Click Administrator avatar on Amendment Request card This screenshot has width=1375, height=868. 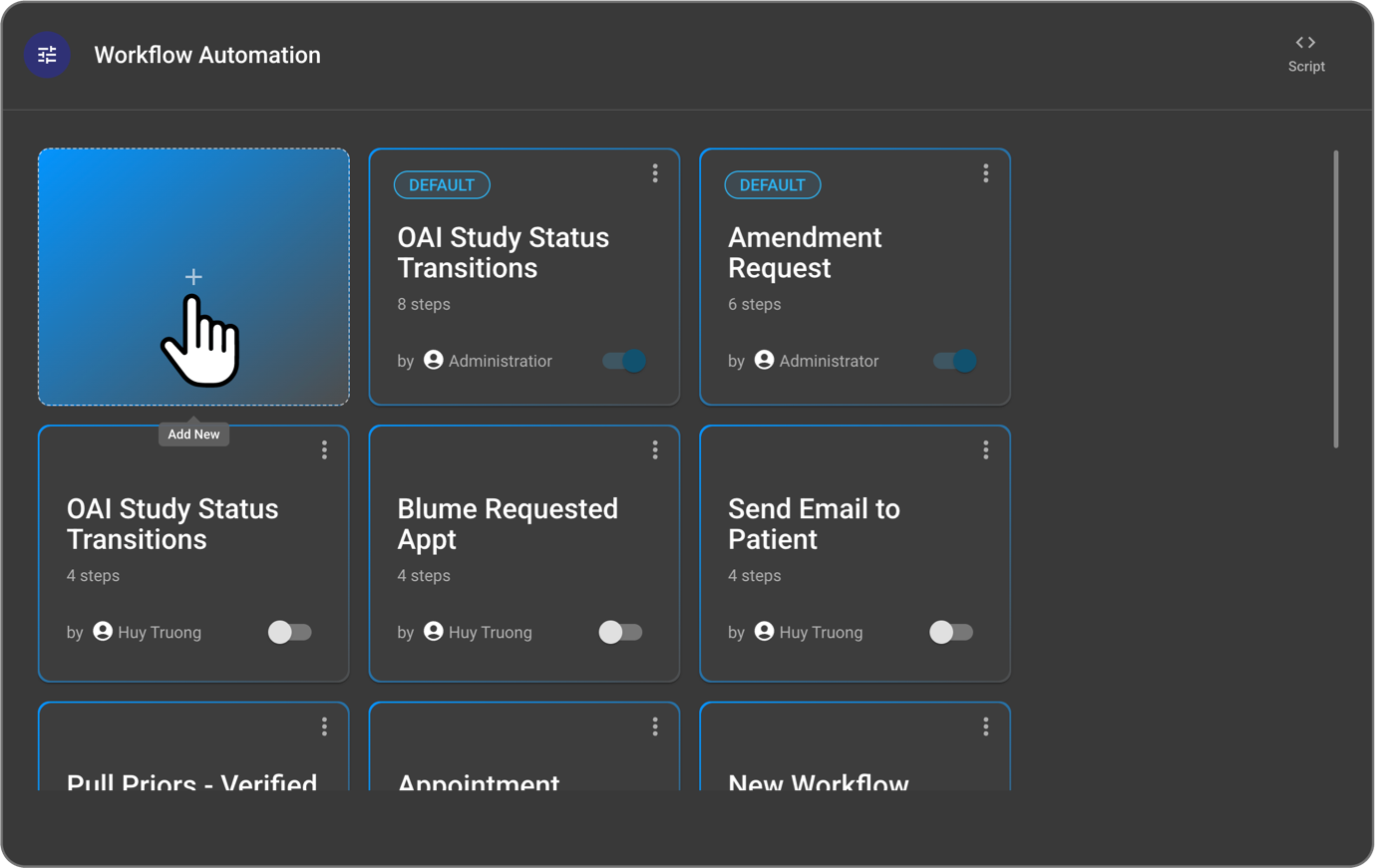pos(764,360)
